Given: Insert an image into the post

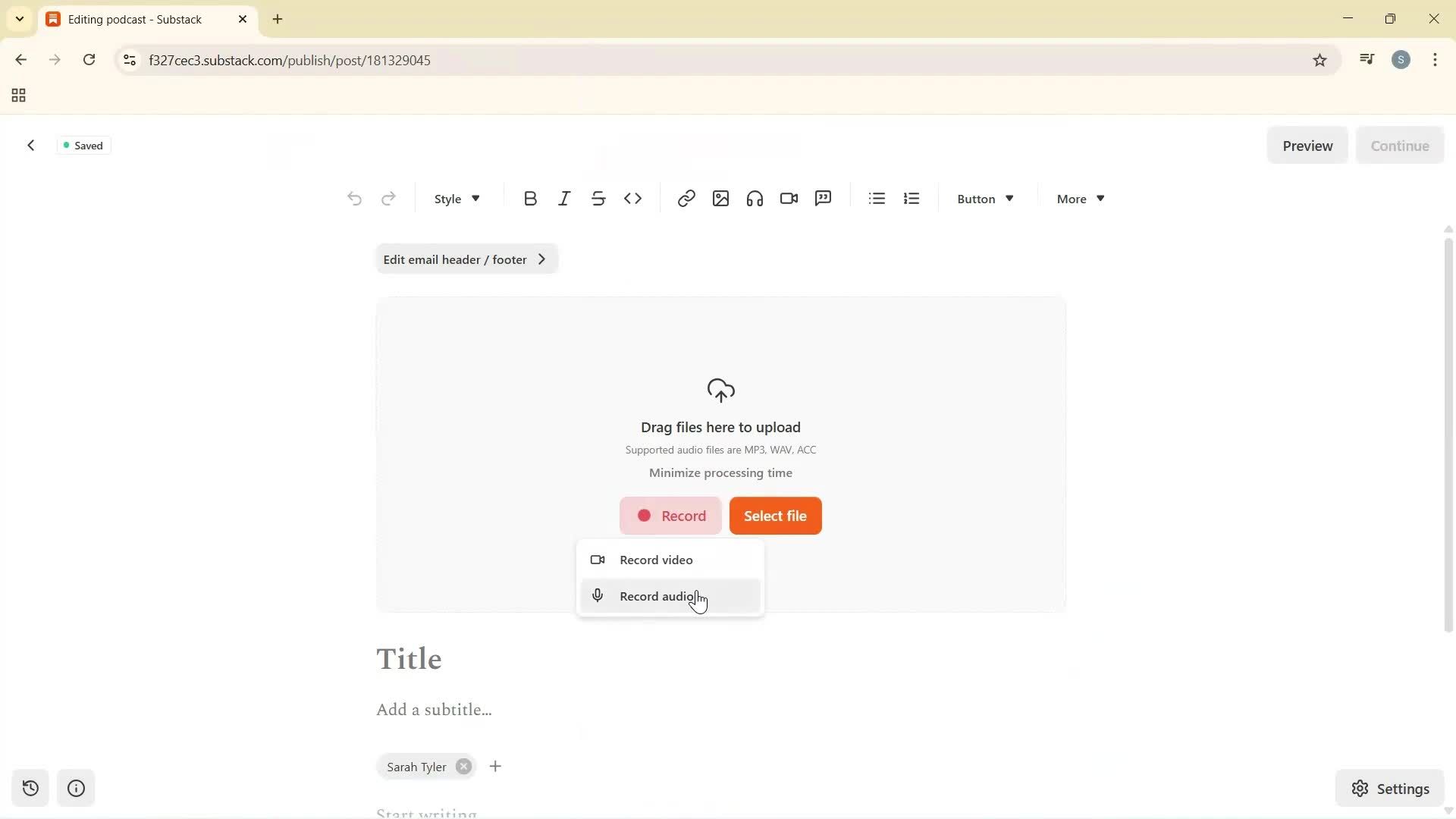Looking at the screenshot, I should (720, 198).
